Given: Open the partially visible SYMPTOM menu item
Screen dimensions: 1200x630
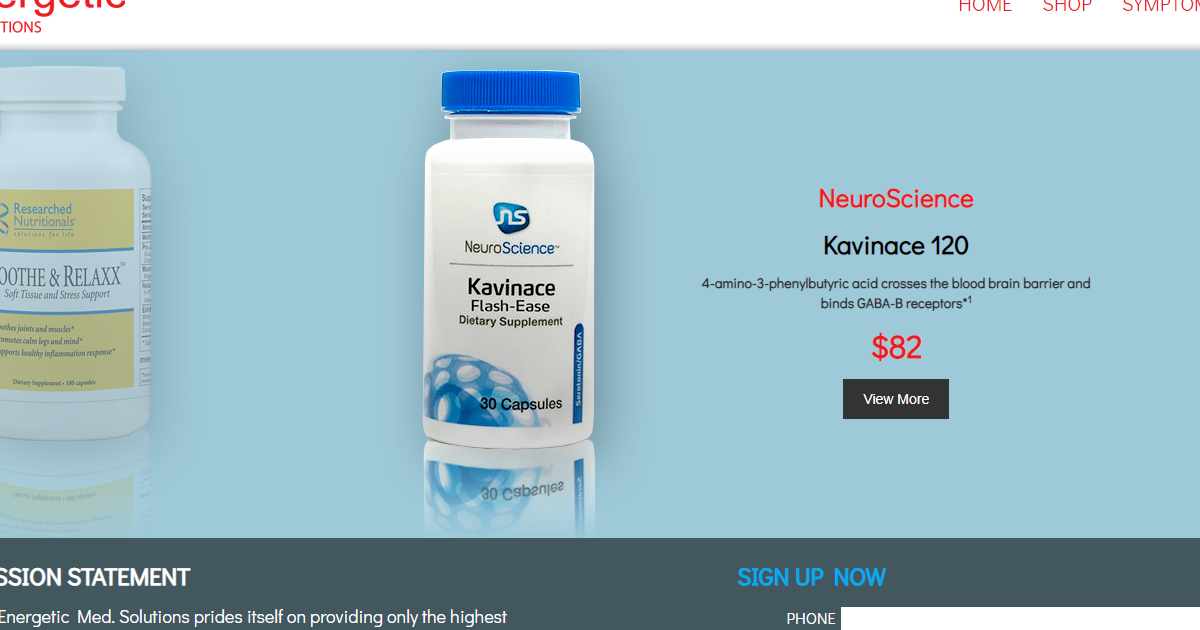Looking at the screenshot, I should (1161, 7).
